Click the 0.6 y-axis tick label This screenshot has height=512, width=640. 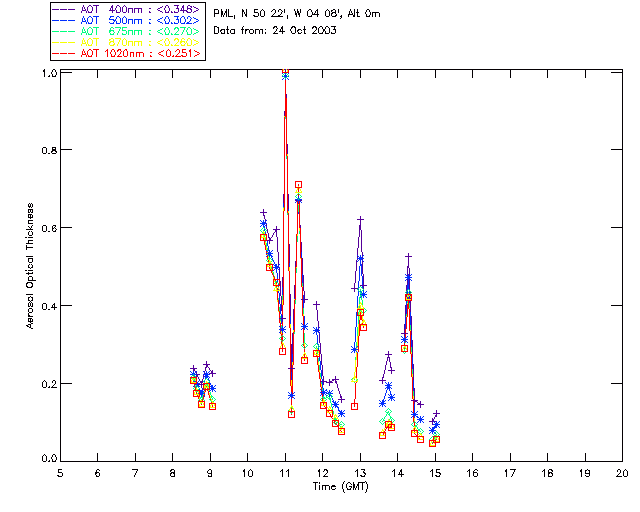pyautogui.click(x=49, y=228)
